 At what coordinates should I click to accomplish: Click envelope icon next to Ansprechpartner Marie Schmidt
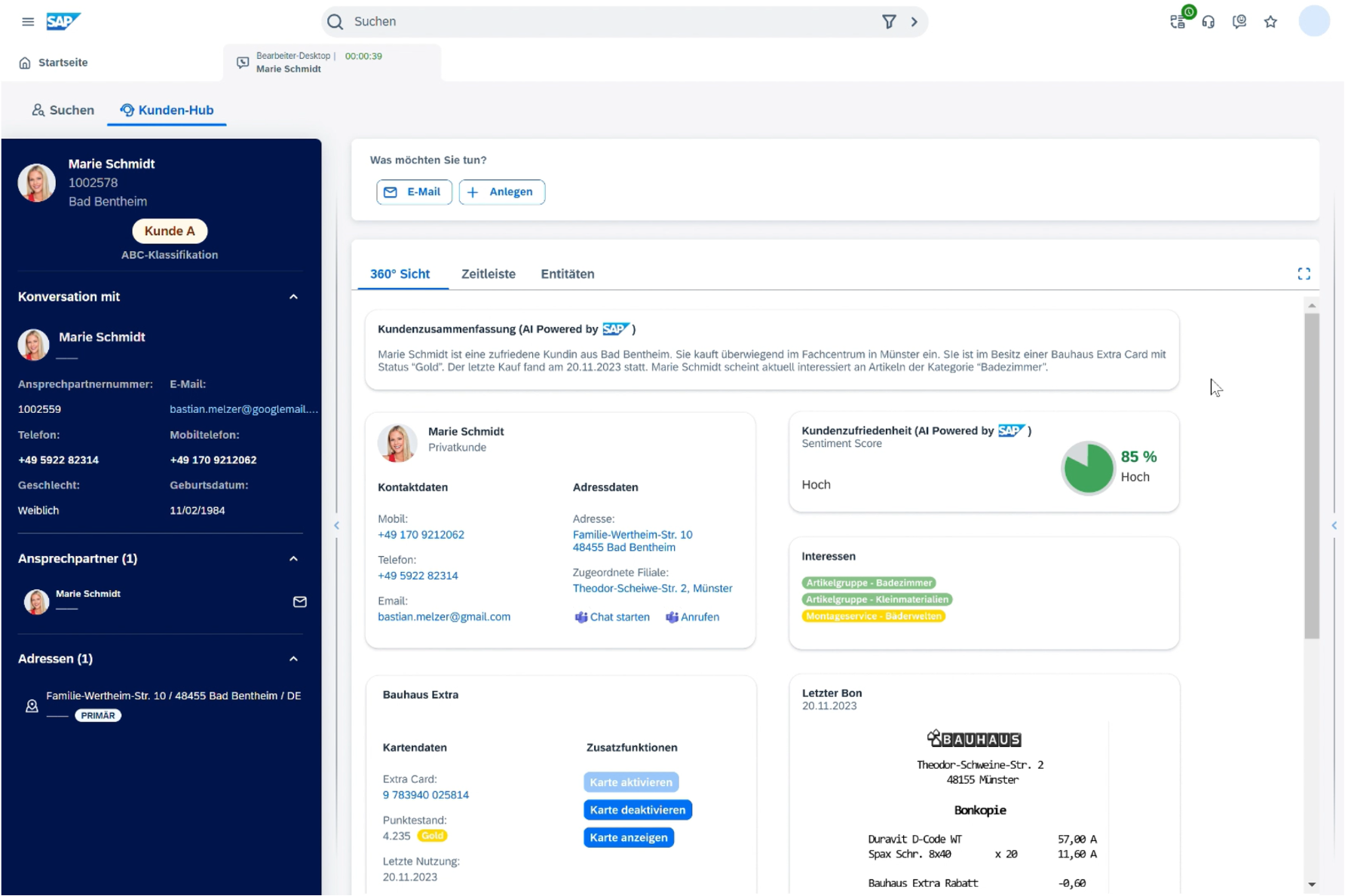click(x=300, y=601)
